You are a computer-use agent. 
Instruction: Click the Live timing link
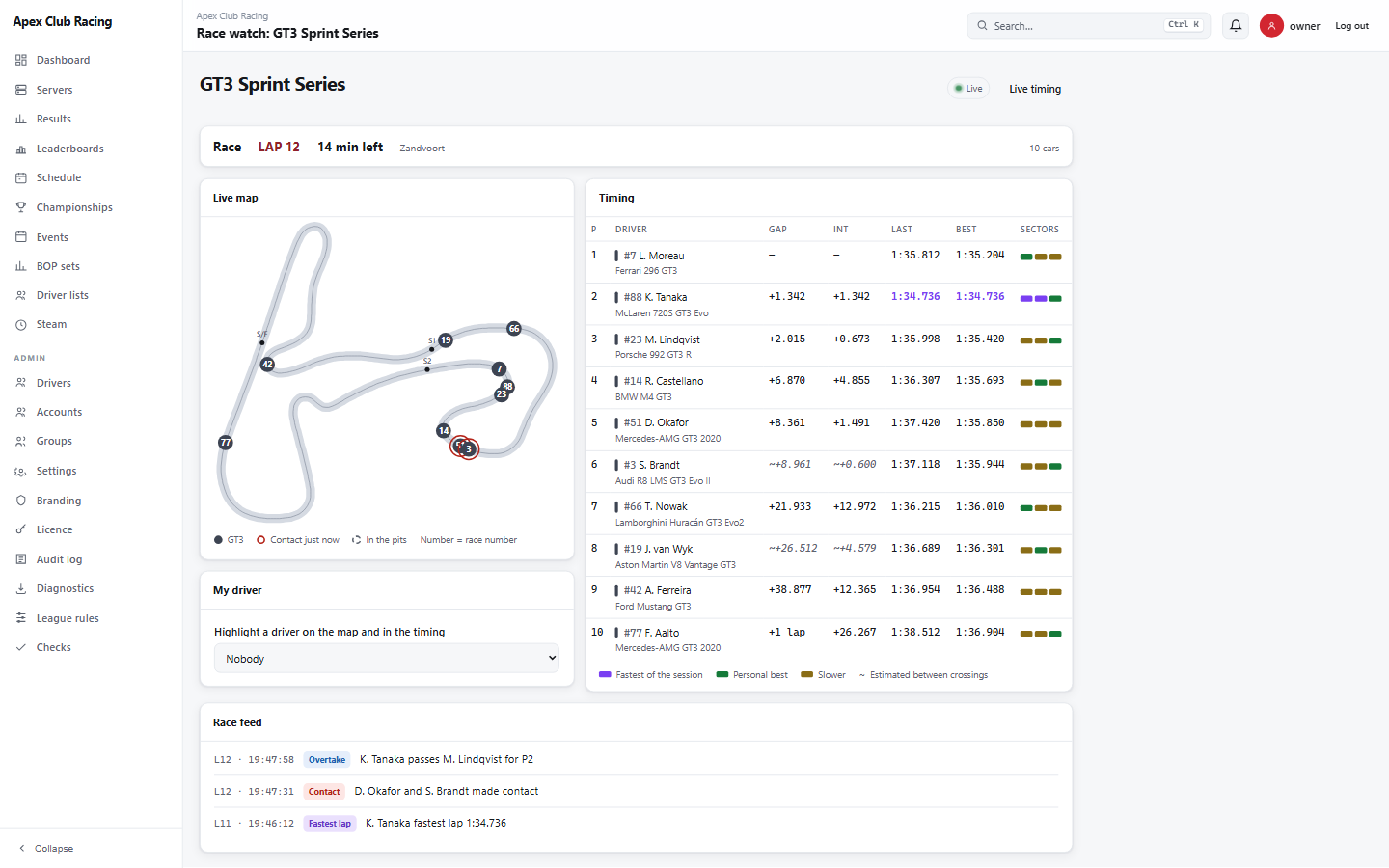[1035, 89]
